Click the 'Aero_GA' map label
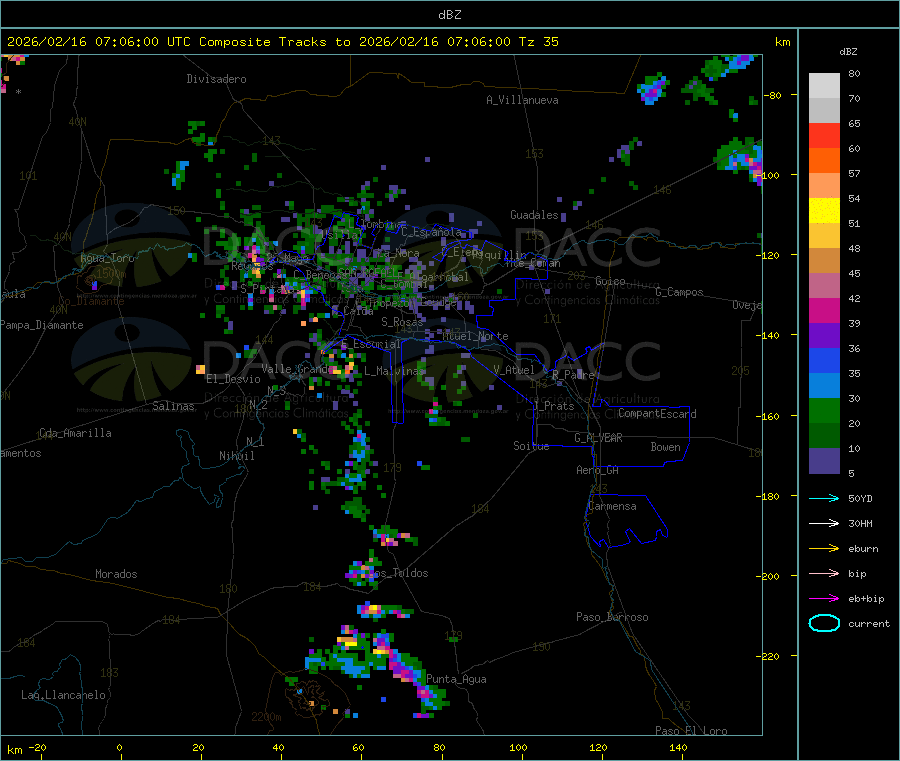 click(x=598, y=470)
